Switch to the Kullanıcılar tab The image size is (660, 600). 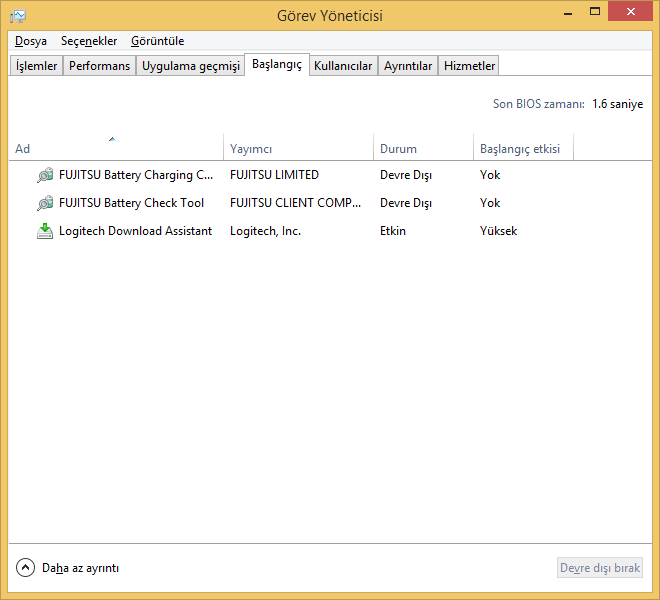coord(343,66)
